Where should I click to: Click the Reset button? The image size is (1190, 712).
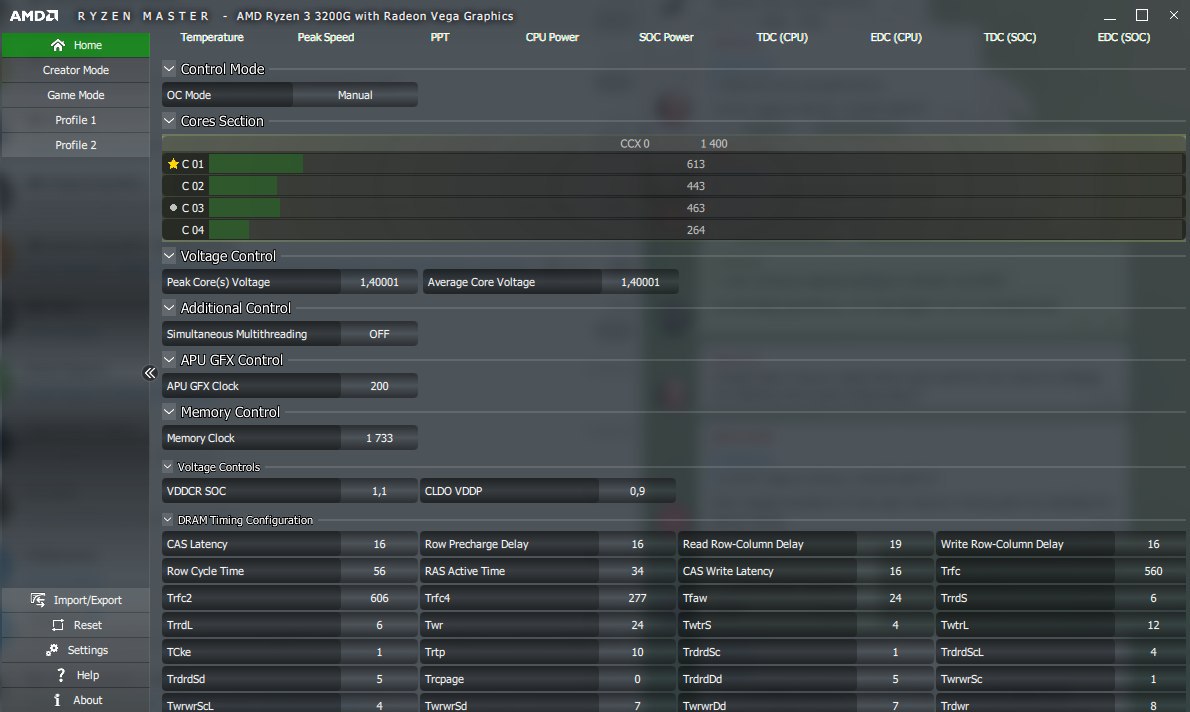pos(76,625)
